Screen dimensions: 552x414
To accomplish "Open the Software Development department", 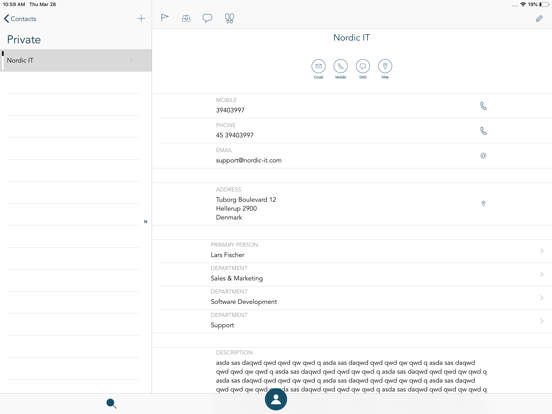I will 352,298.
